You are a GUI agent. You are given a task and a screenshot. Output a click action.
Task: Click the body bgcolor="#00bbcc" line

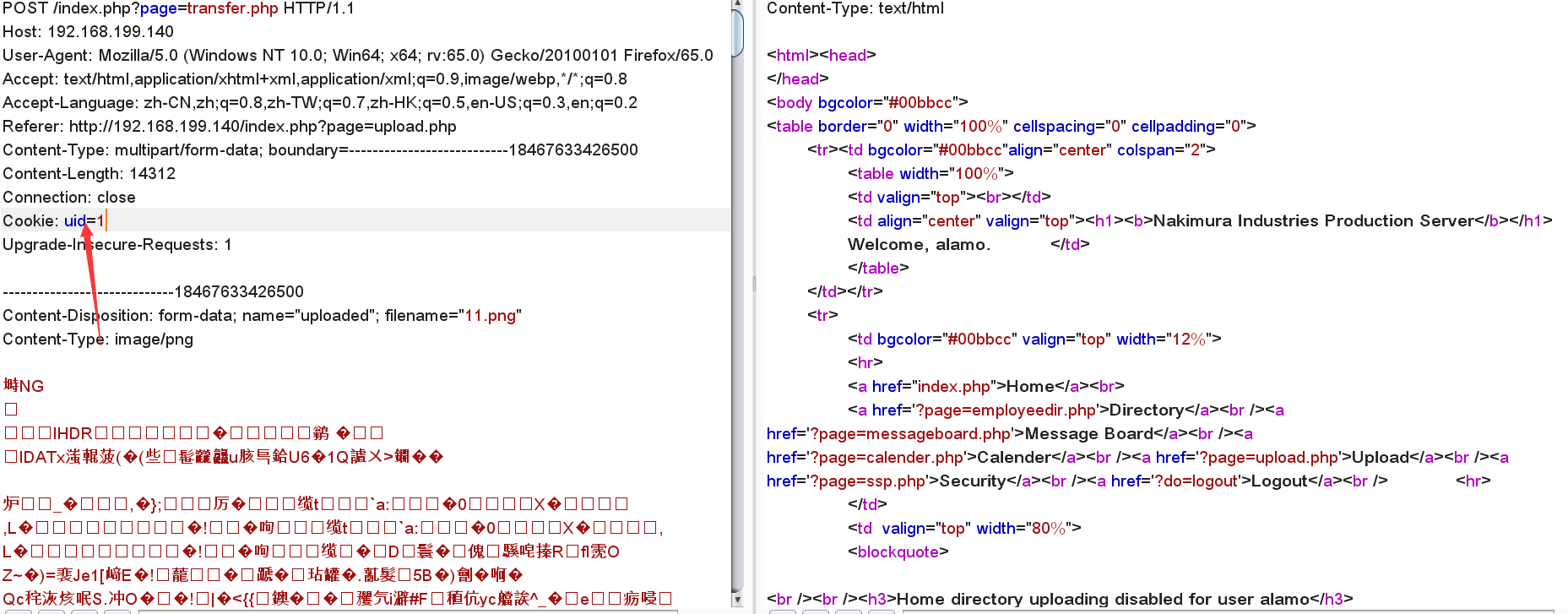coord(867,103)
